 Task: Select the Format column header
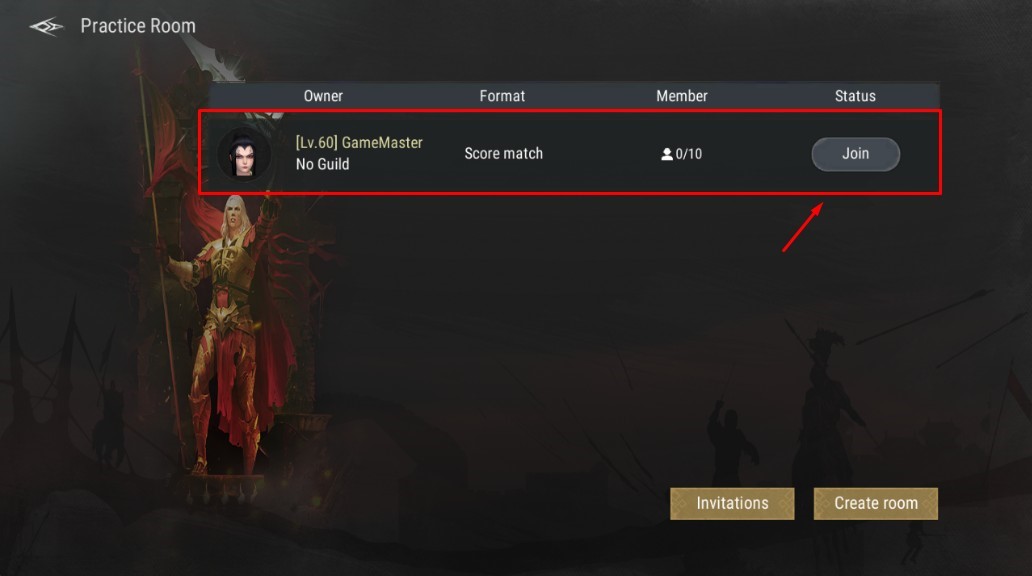coord(502,96)
